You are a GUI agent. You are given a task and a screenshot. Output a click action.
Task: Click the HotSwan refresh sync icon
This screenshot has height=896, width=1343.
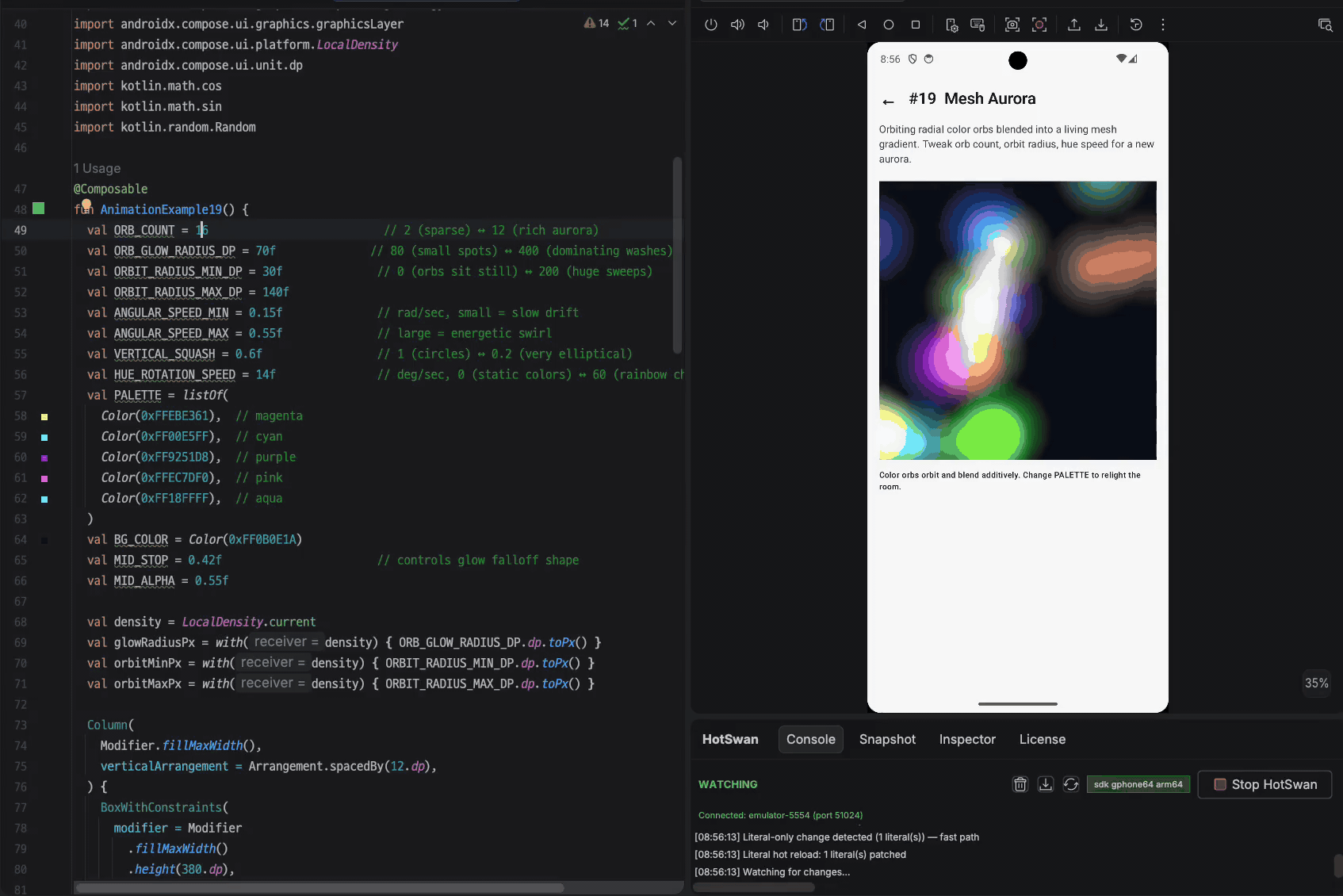coord(1071,784)
